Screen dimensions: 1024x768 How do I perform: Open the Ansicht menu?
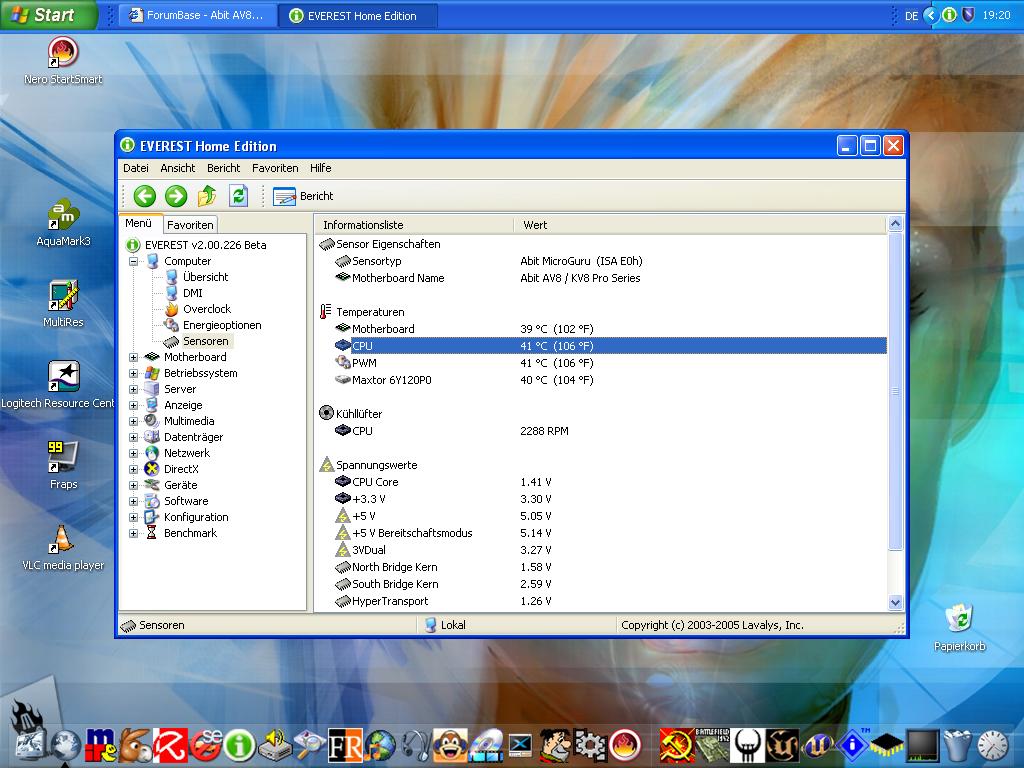coord(178,168)
